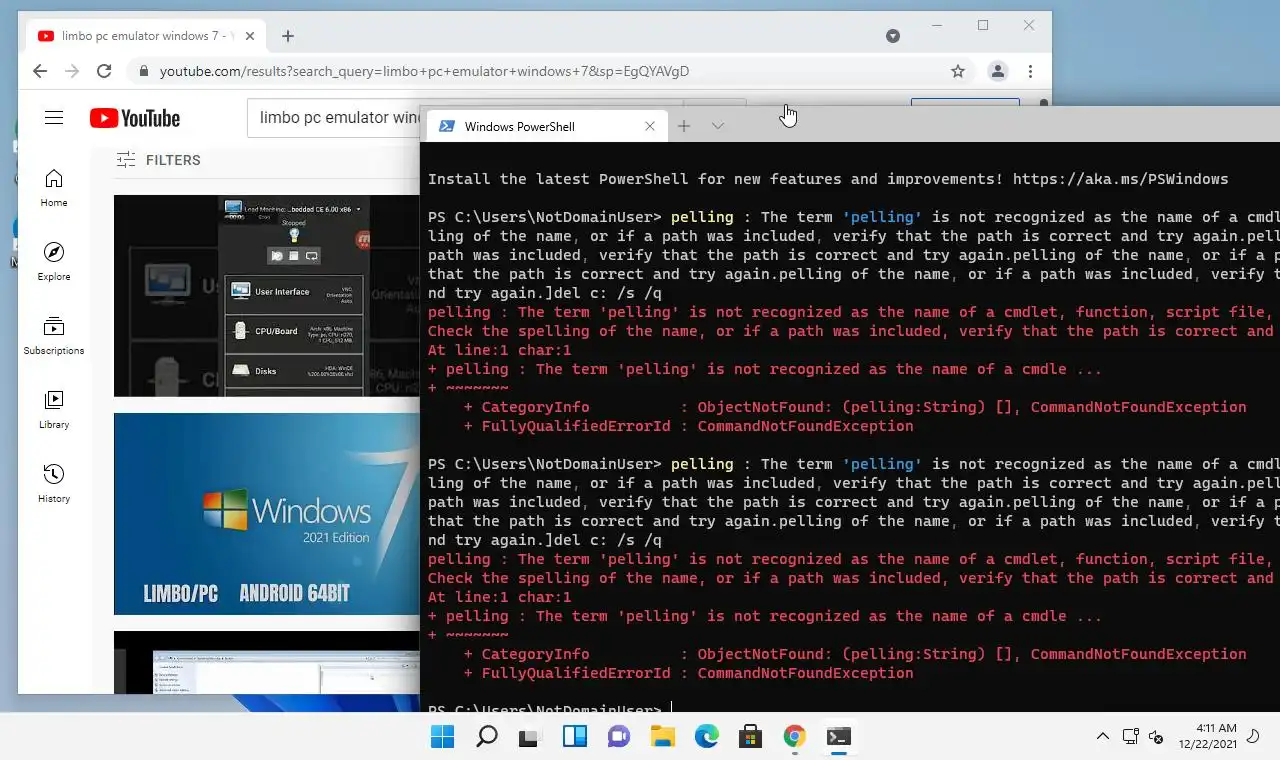Open network status tray icon
Screen dimensions: 1280x760
pyautogui.click(x=1130, y=737)
